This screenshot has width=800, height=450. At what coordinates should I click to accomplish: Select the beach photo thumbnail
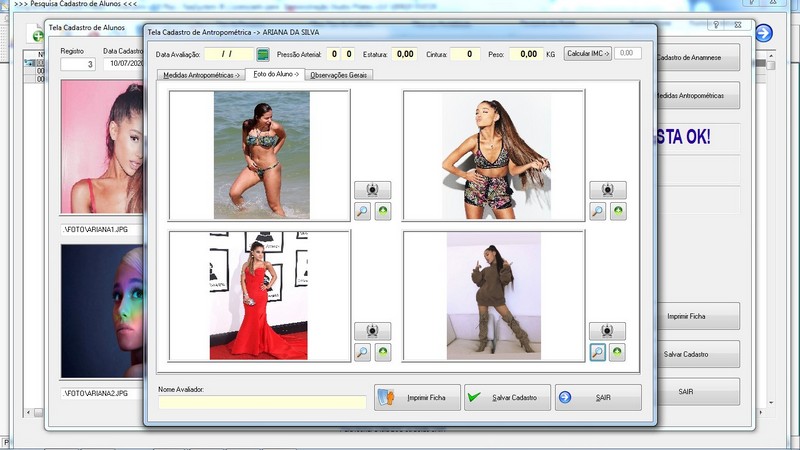(260, 155)
